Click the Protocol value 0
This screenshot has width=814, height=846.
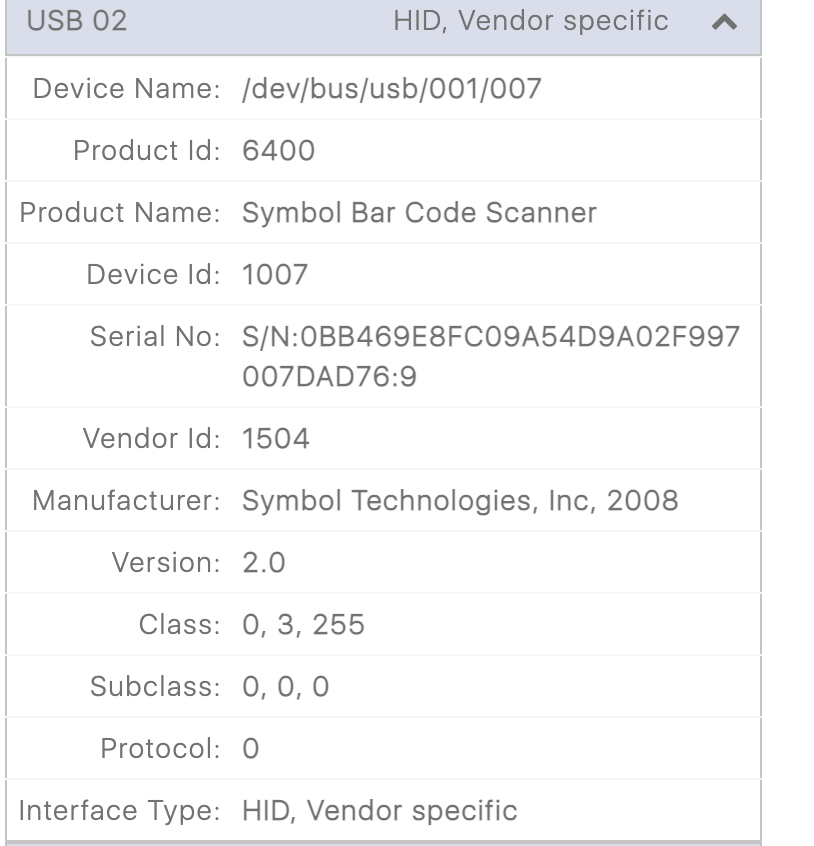pos(248,748)
